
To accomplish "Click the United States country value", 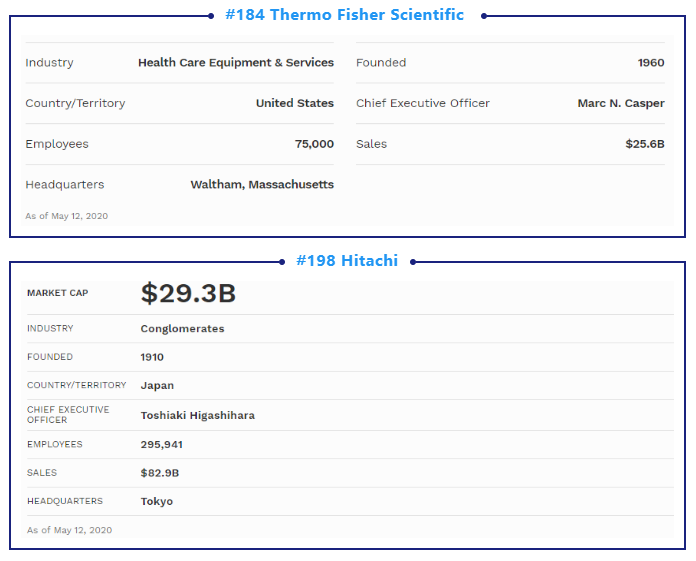I will click(x=295, y=103).
